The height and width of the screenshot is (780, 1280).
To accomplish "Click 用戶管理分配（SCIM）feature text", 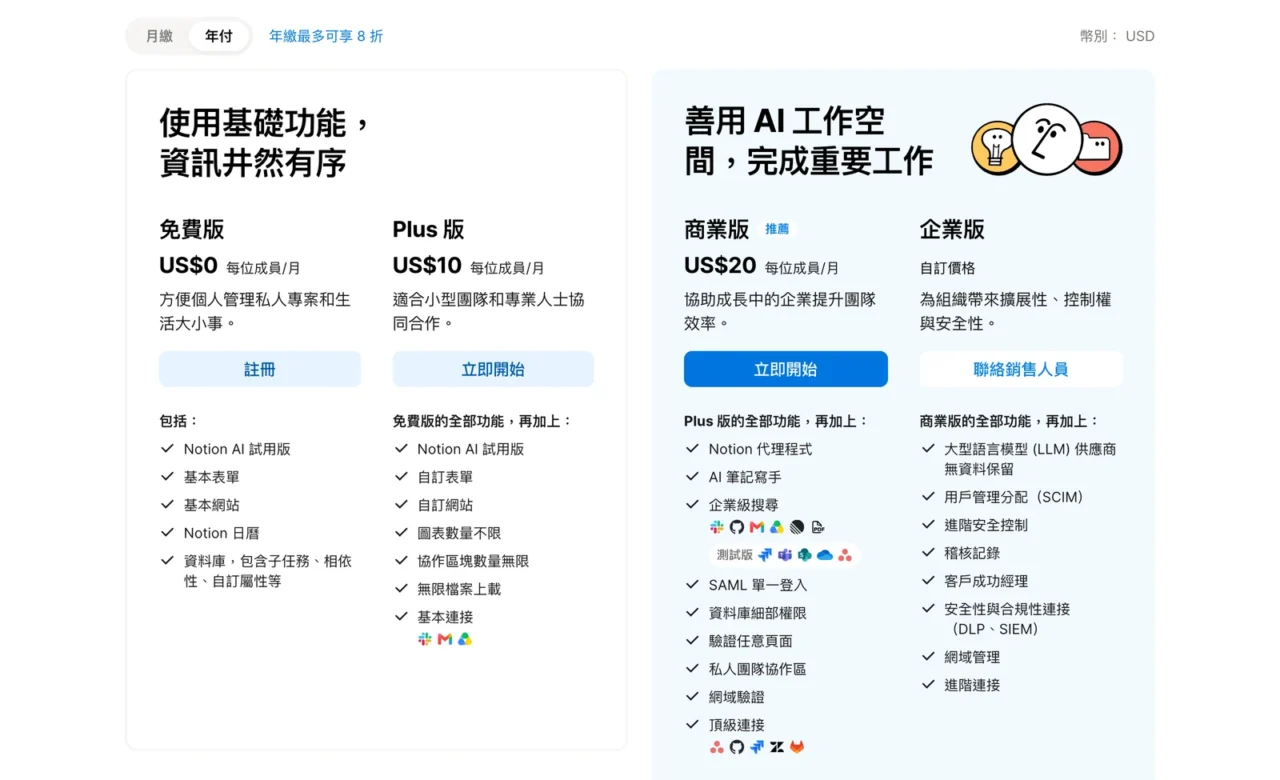I will (1014, 497).
